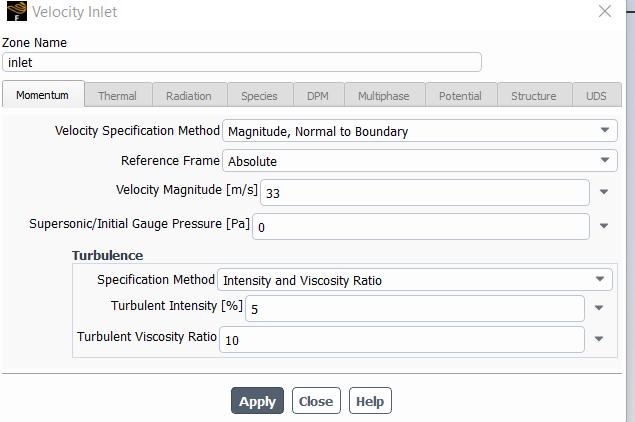The height and width of the screenshot is (422, 635).
Task: Click the Apply button
Action: point(257,401)
